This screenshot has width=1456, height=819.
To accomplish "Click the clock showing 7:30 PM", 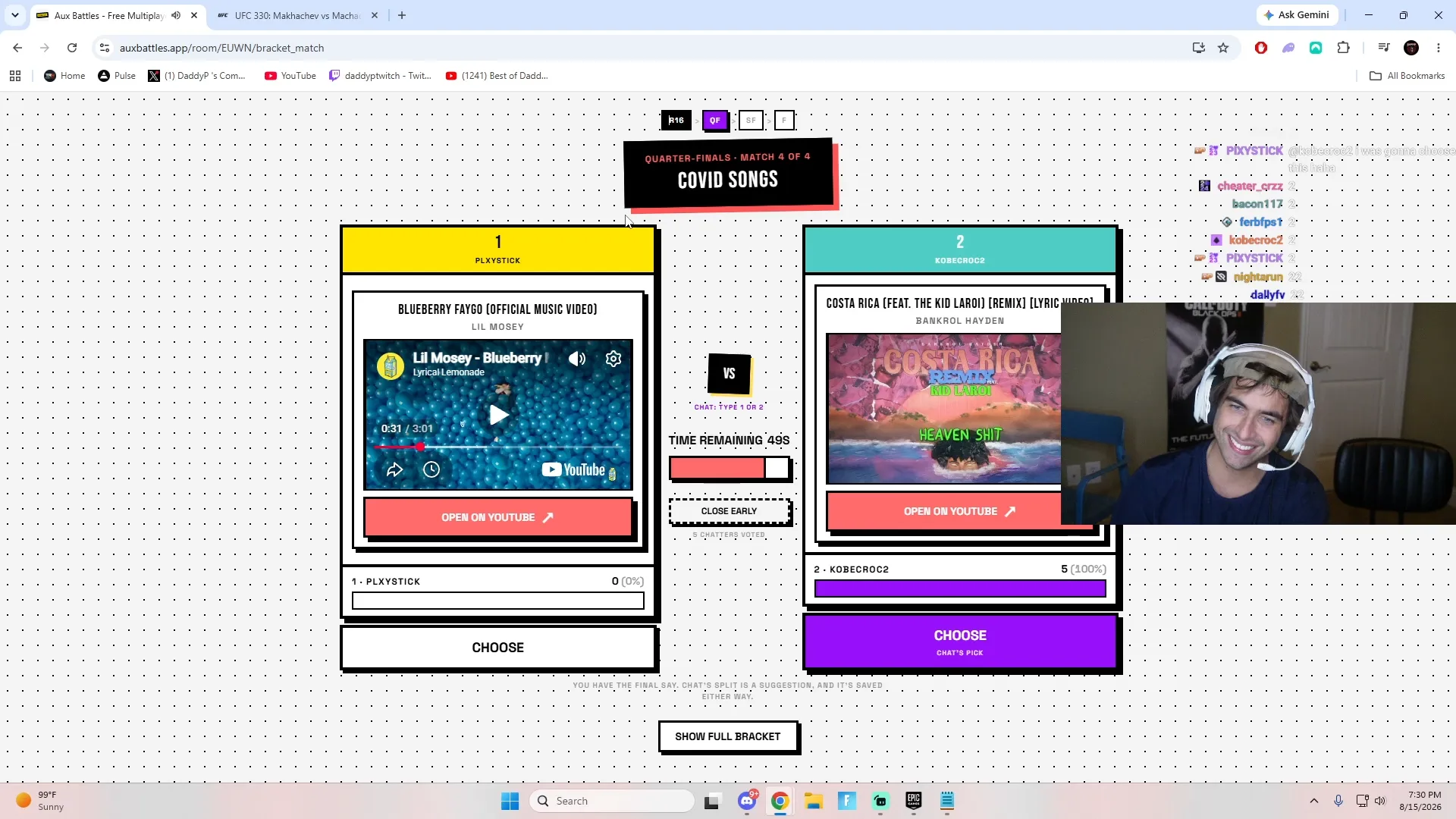I will (1420, 801).
